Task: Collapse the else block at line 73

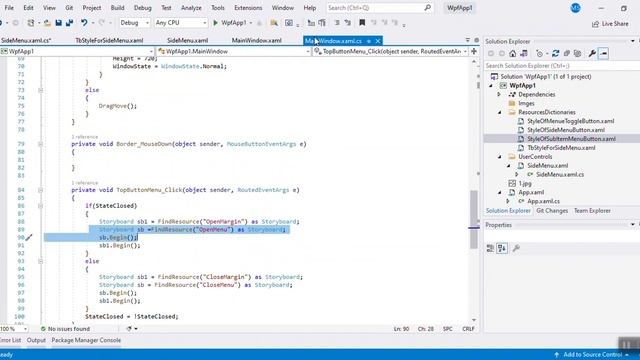Action: pyautogui.click(x=40, y=90)
